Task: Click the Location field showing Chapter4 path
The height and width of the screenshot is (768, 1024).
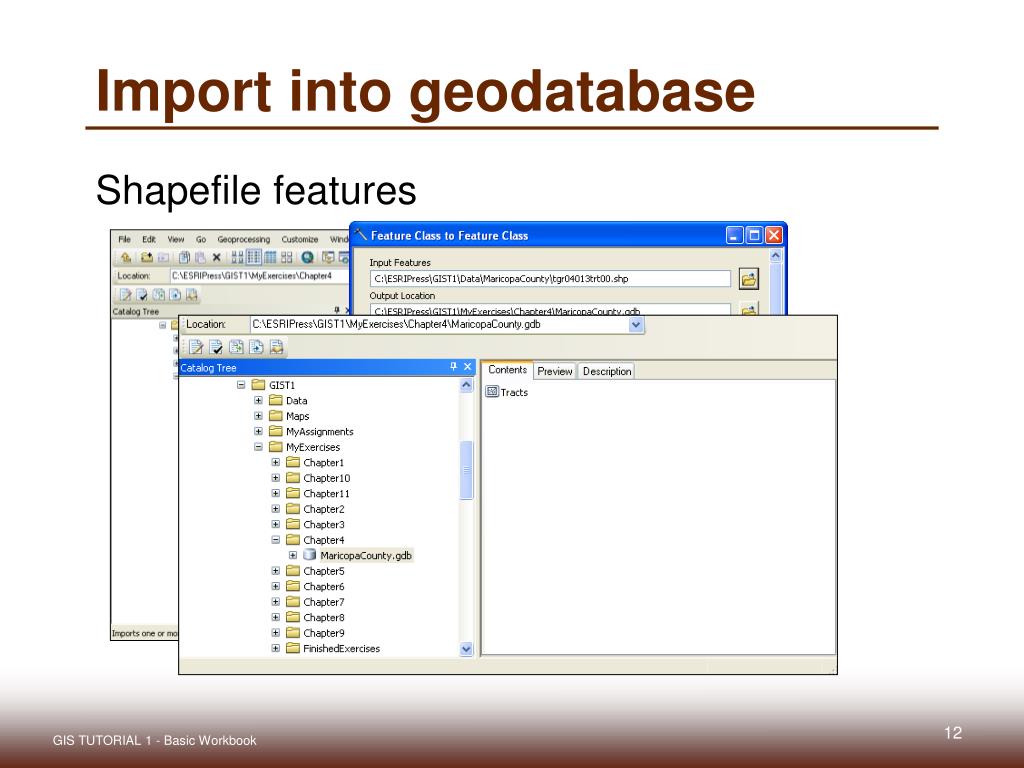Action: (x=260, y=276)
